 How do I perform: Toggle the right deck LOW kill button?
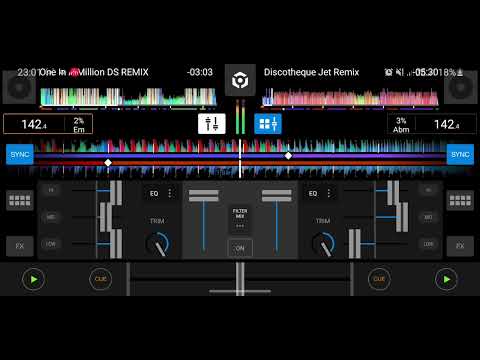pos(429,244)
